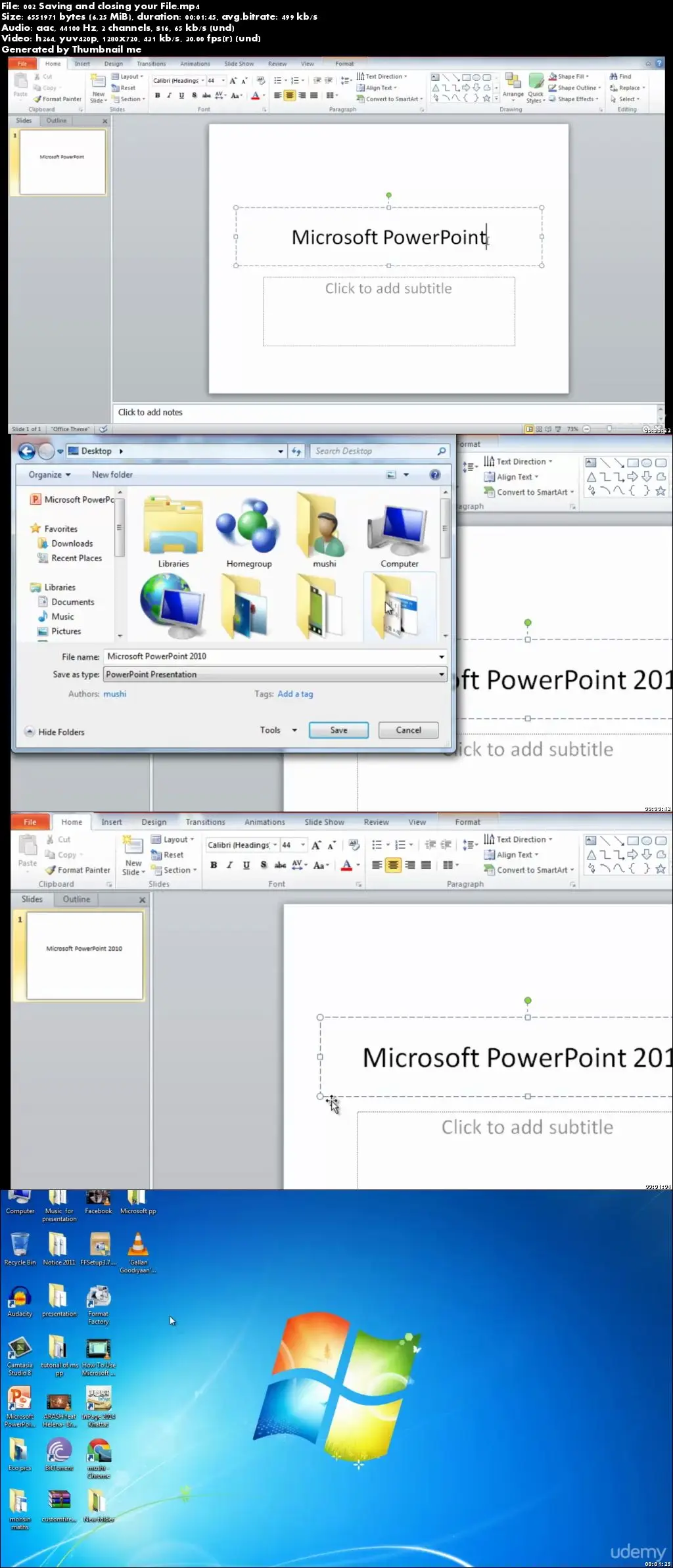This screenshot has height=1568, width=673.
Task: Toggle Align Text Left in the third frame
Action: 377,865
